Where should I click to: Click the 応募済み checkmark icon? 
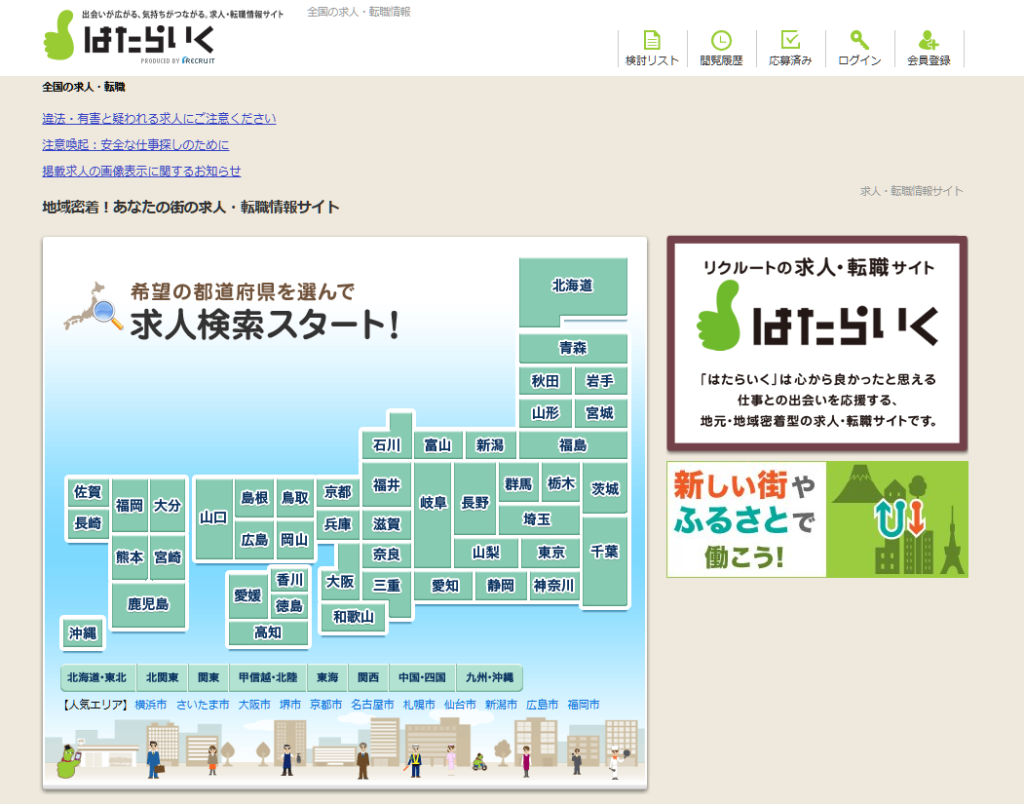790,40
